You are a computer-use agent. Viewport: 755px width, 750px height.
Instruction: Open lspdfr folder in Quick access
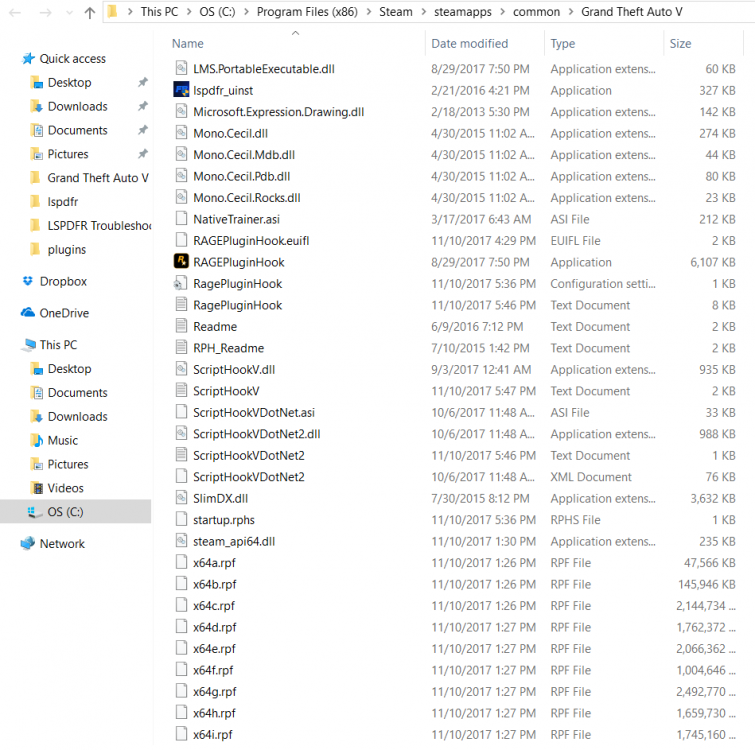click(63, 202)
